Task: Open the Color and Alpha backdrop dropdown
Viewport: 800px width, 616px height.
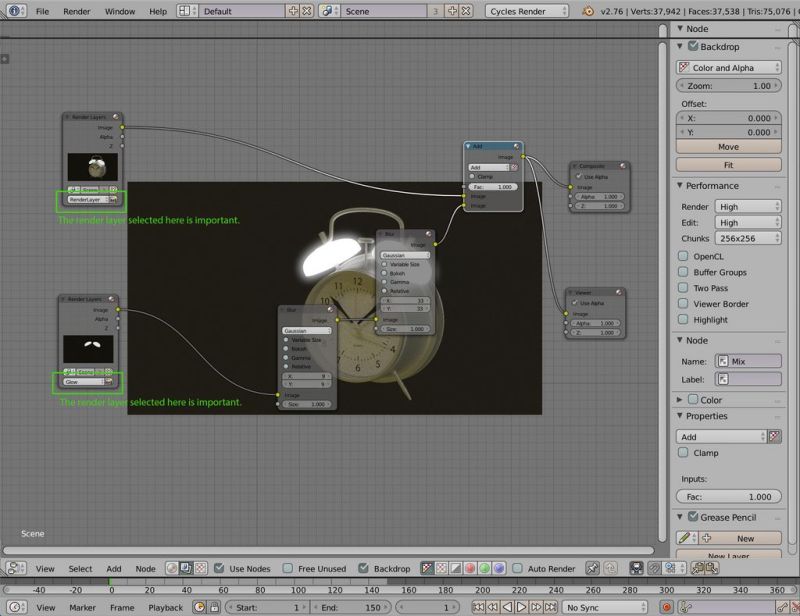Action: click(729, 65)
